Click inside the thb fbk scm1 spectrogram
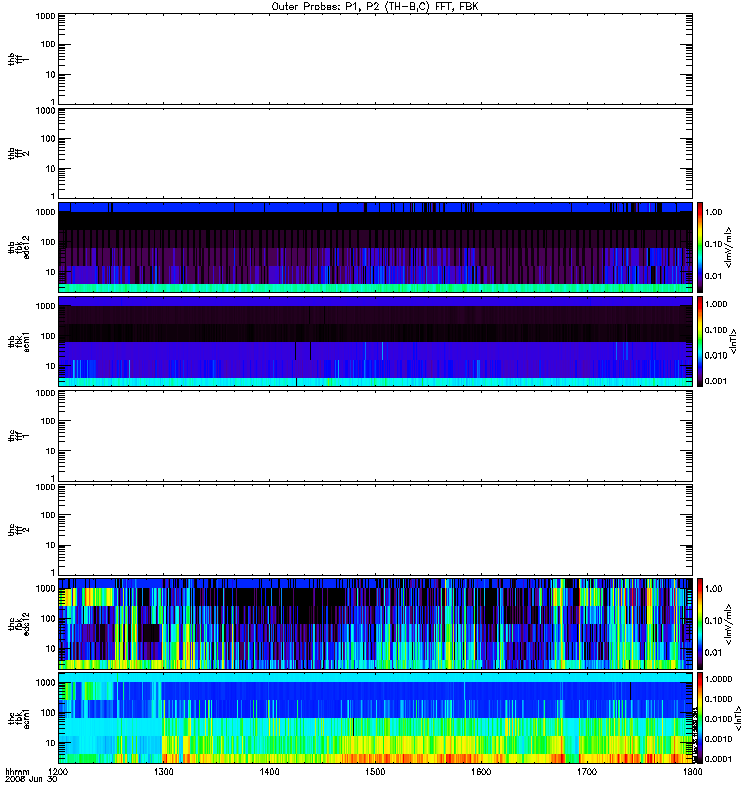 click(x=376, y=341)
